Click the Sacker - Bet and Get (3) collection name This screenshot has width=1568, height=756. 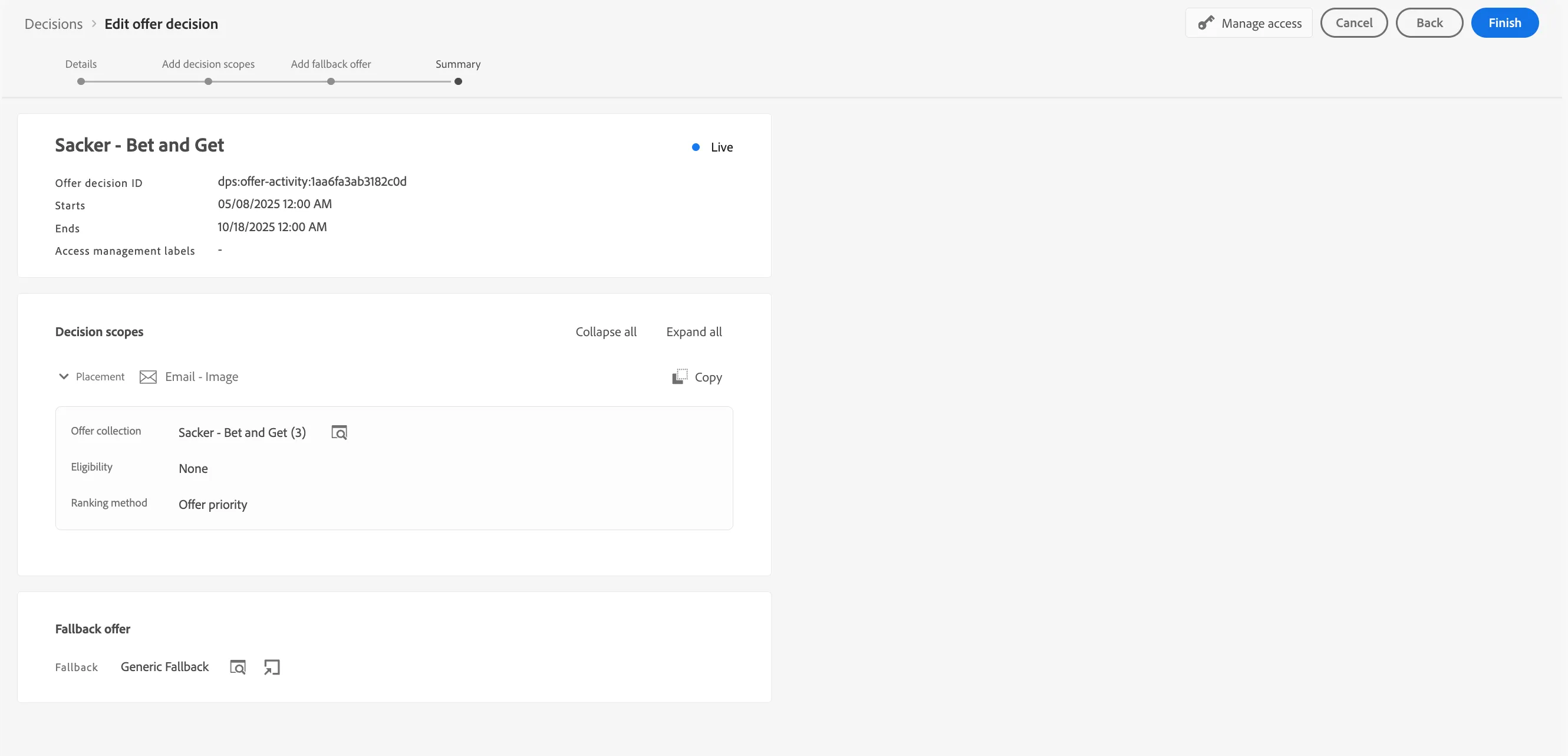point(242,433)
